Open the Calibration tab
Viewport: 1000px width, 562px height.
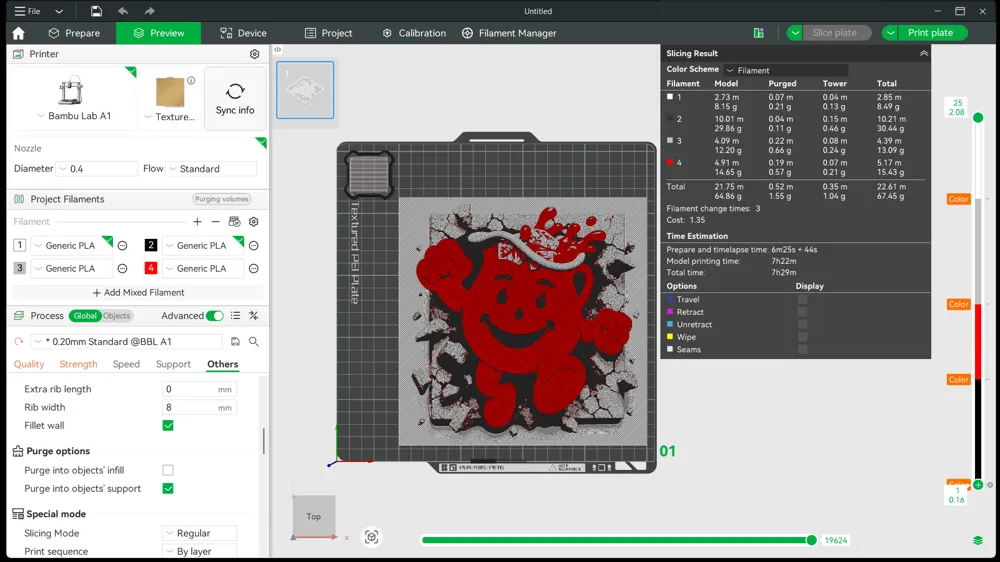tap(414, 33)
